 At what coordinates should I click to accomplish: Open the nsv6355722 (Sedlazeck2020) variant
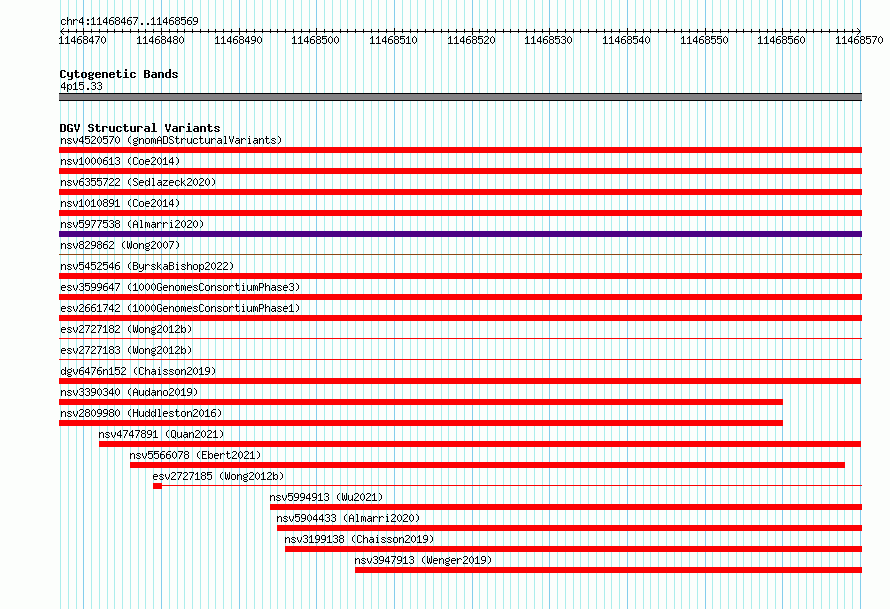pos(138,182)
